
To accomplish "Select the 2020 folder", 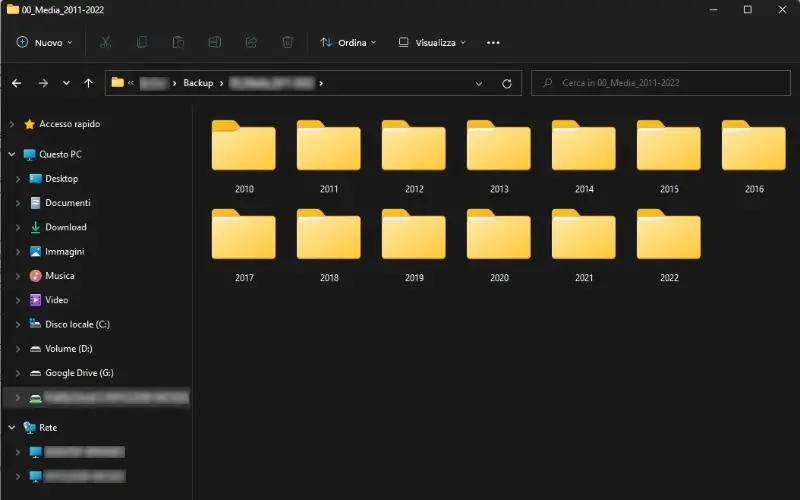I will point(499,245).
